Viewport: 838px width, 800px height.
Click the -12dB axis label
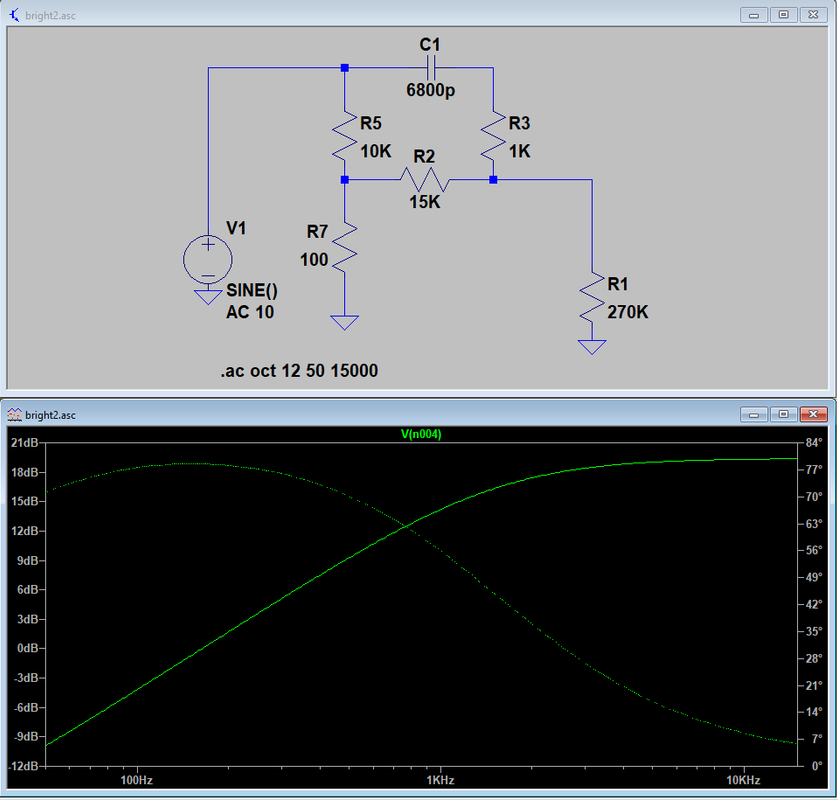(x=24, y=766)
